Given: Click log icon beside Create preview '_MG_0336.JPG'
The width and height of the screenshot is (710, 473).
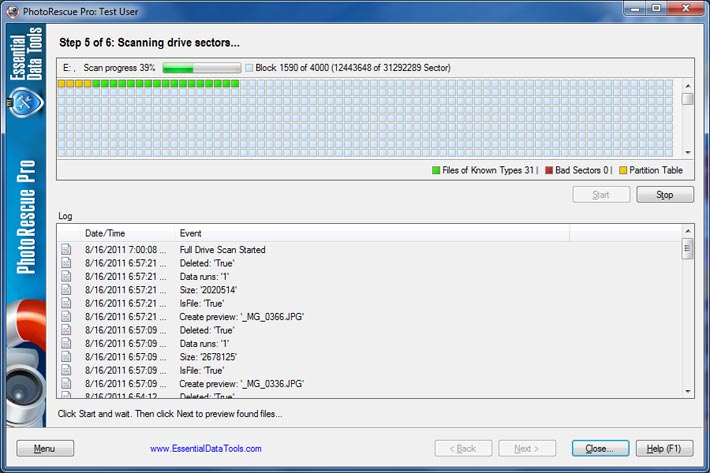Looking at the screenshot, I should tap(66, 383).
